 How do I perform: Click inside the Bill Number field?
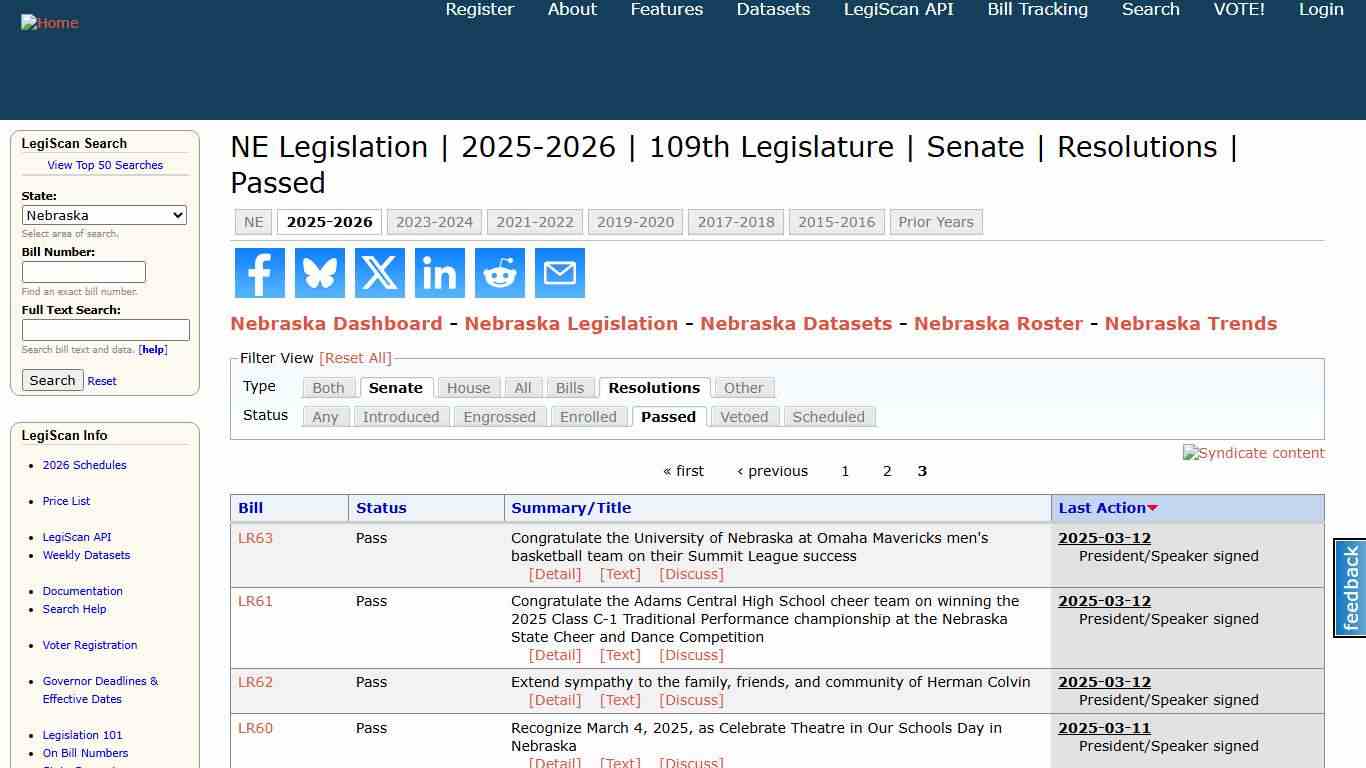(84, 271)
